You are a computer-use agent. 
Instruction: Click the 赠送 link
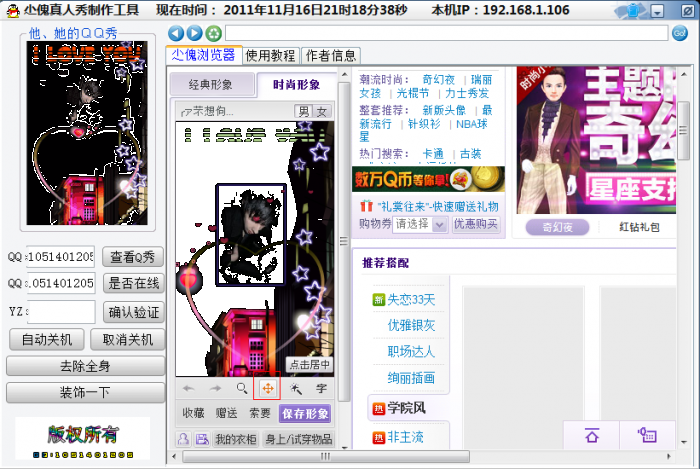pyautogui.click(x=226, y=413)
